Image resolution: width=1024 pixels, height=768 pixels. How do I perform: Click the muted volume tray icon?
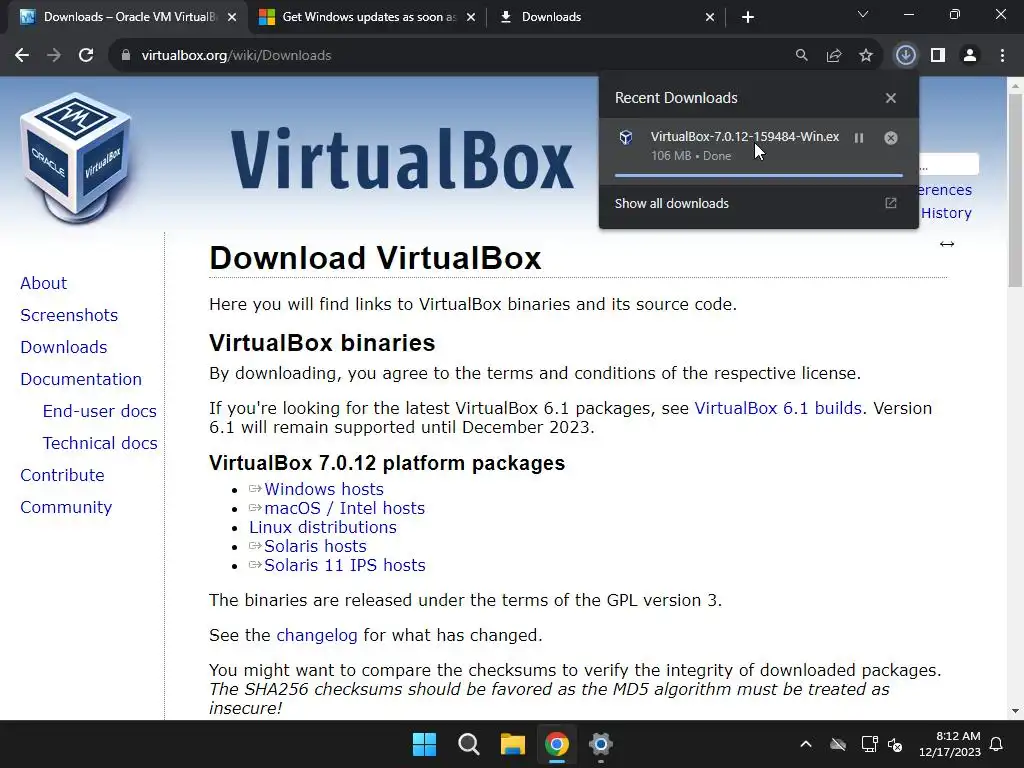coord(895,744)
